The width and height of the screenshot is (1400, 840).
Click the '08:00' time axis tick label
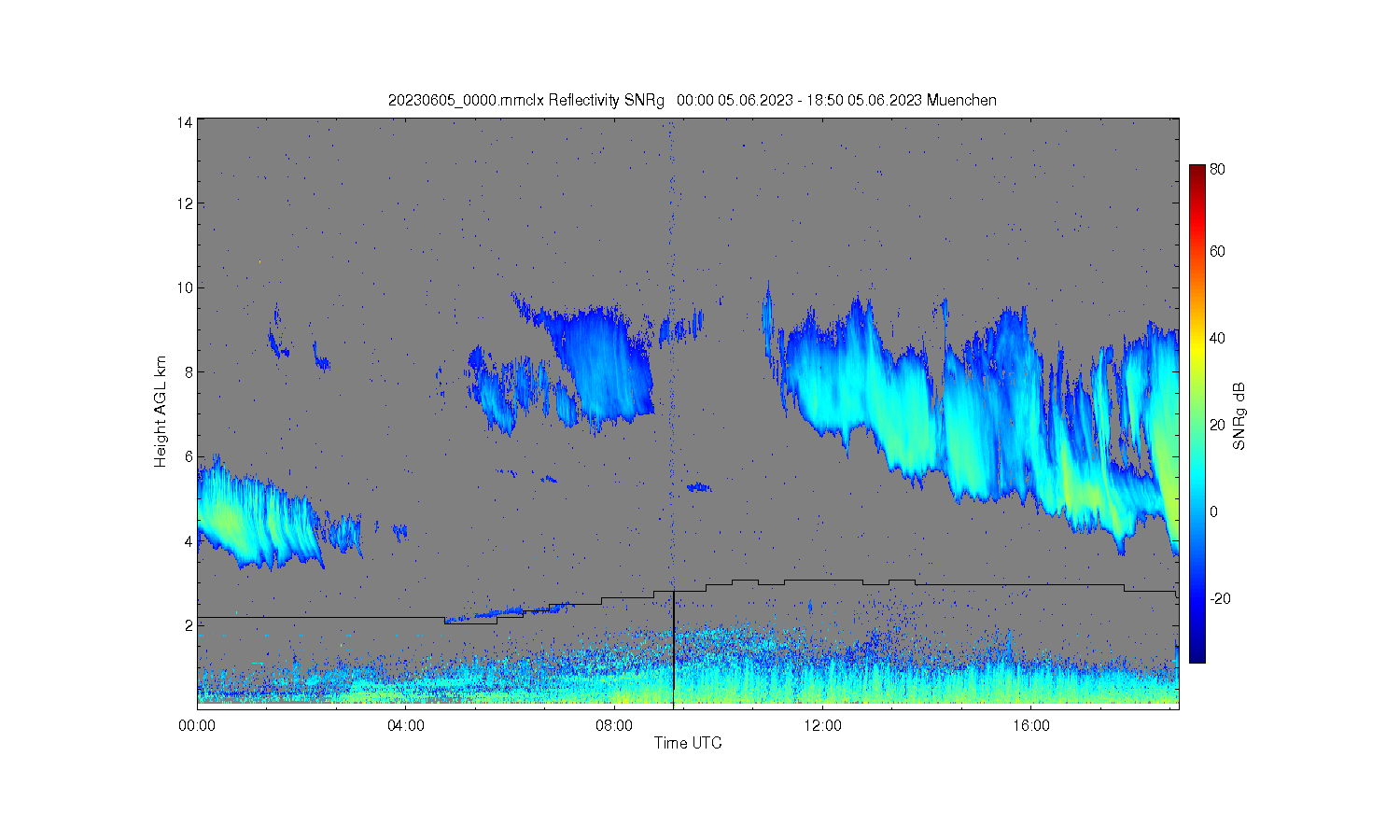coord(614,725)
